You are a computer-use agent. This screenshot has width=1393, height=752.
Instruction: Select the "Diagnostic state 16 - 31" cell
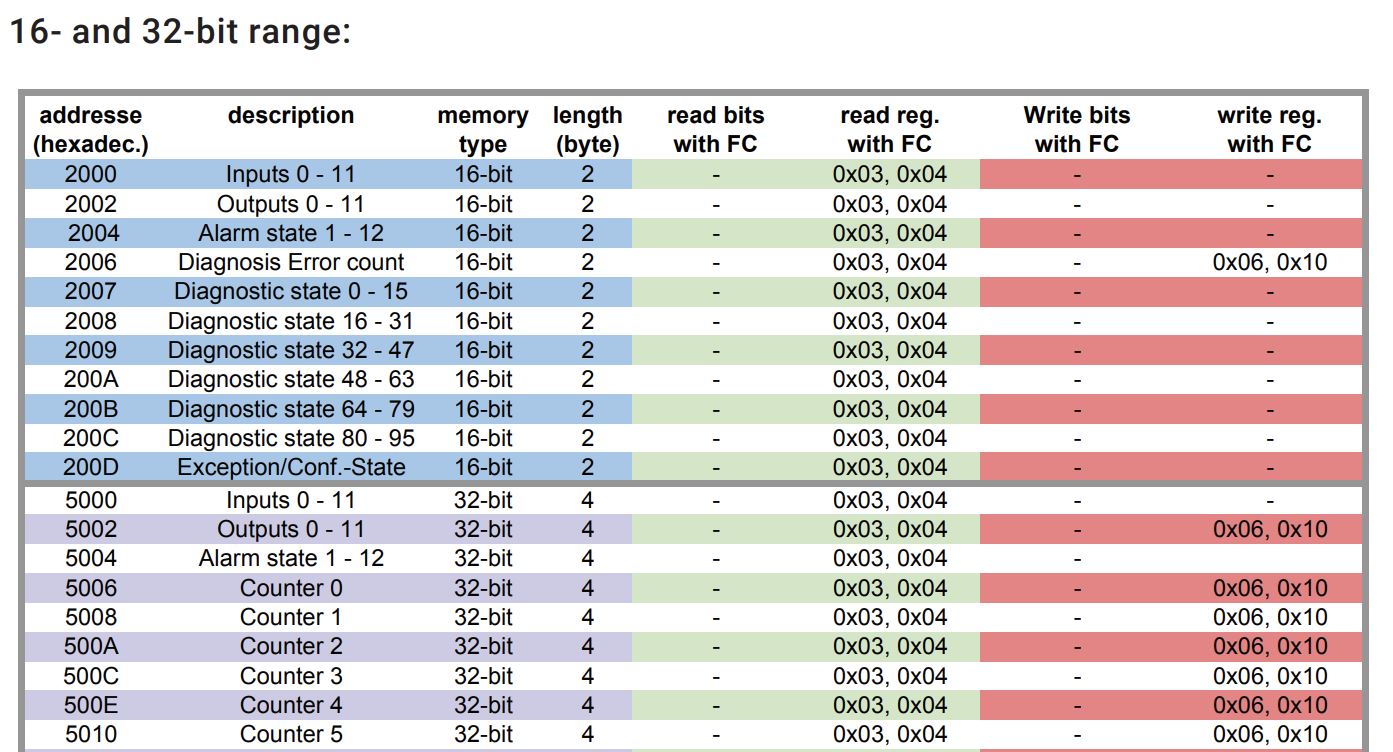point(291,322)
